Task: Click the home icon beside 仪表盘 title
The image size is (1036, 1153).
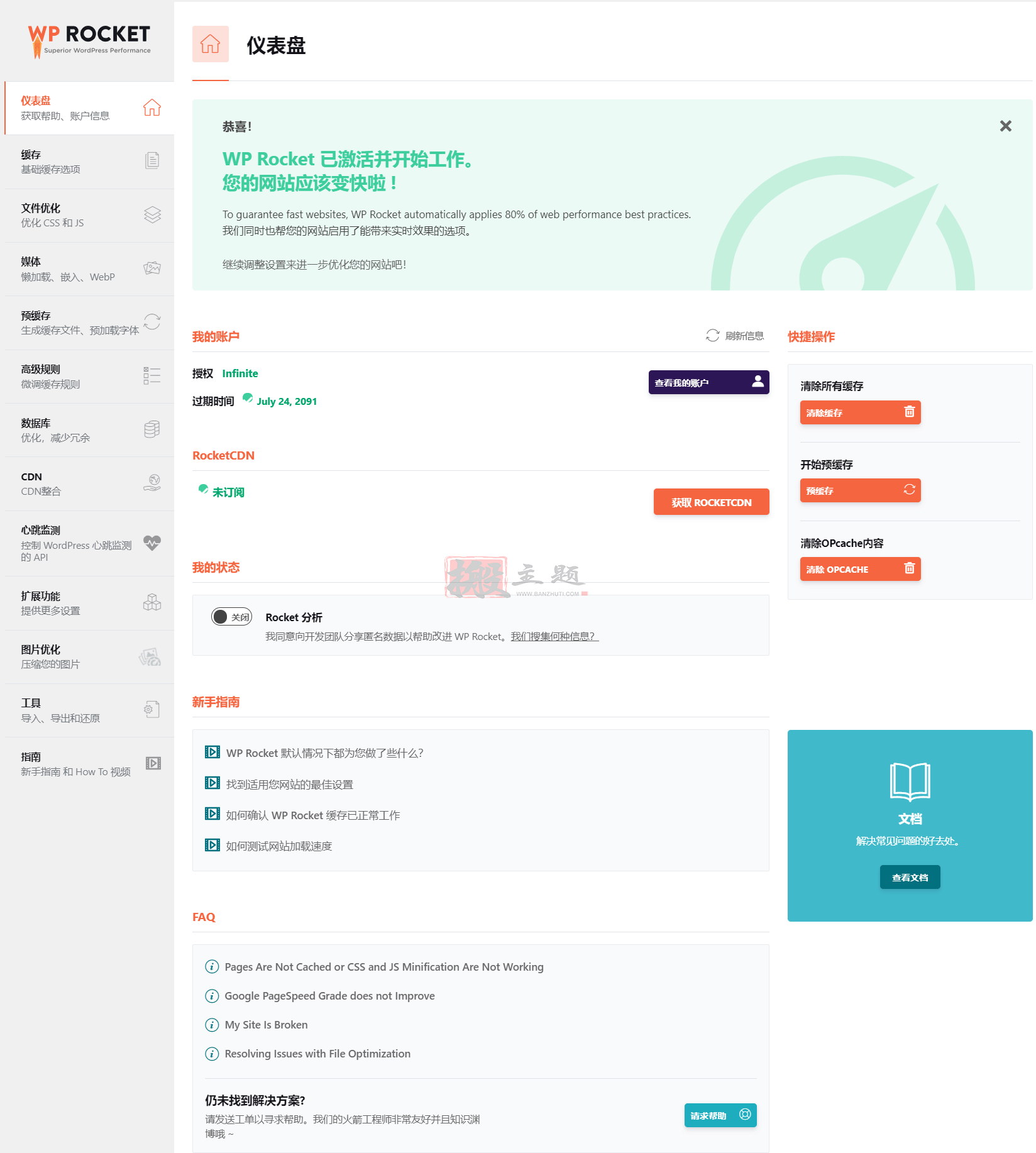Action: (210, 44)
